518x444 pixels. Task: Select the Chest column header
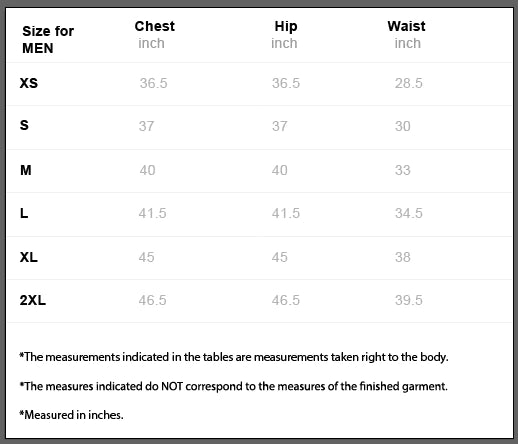tap(155, 26)
